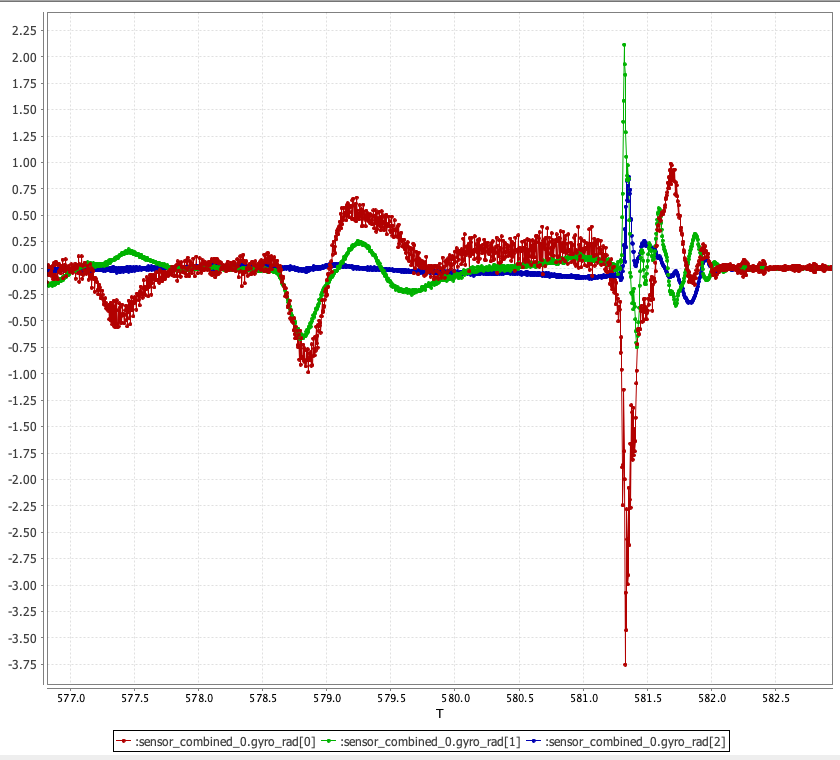840x760 pixels.
Task: Click the blue gyro_rad[2] legend marker
Action: (x=534, y=741)
